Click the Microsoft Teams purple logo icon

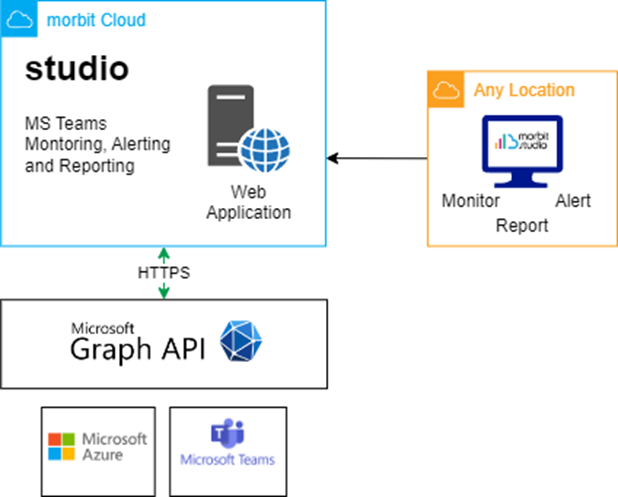tap(227, 434)
